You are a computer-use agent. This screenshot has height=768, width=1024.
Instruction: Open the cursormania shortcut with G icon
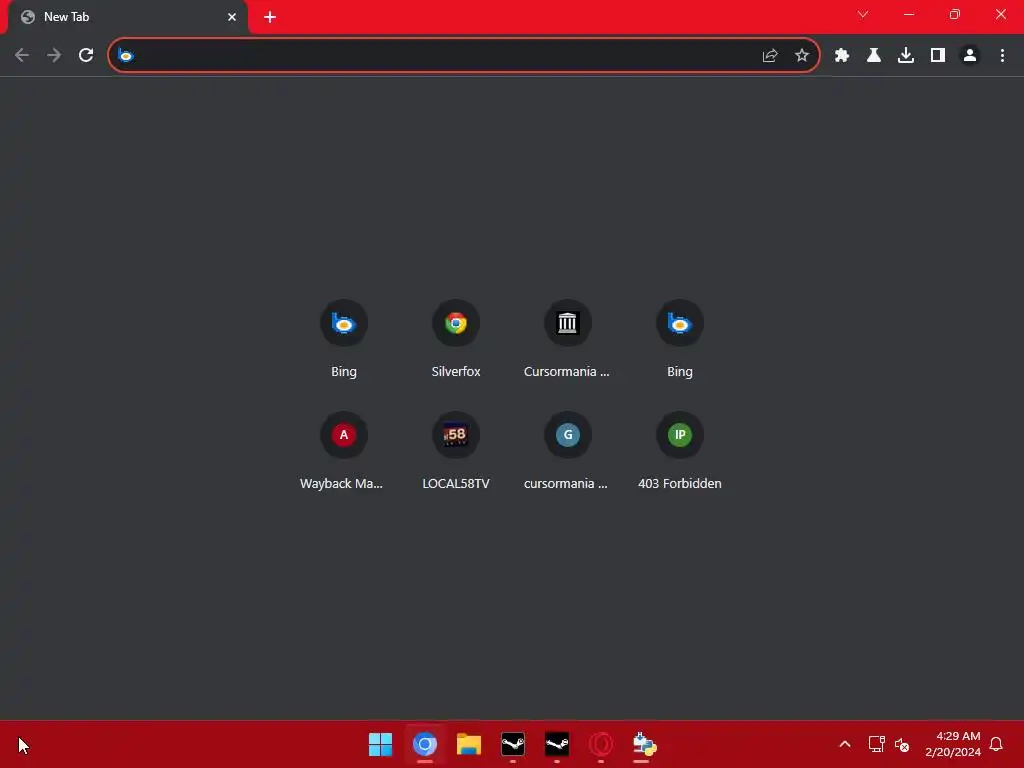[568, 451]
